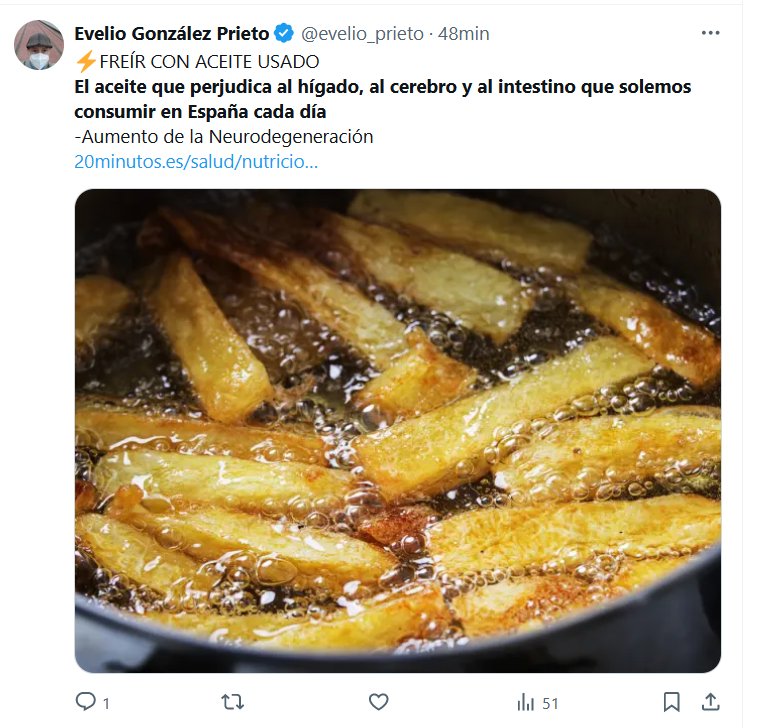Click the bold headline about el aceite

tap(383, 99)
